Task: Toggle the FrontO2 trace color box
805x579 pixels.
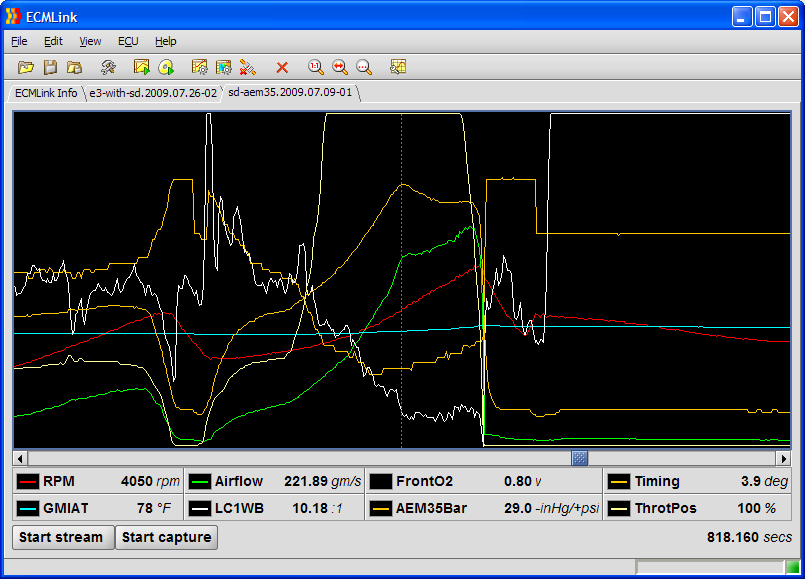Action: pos(380,481)
